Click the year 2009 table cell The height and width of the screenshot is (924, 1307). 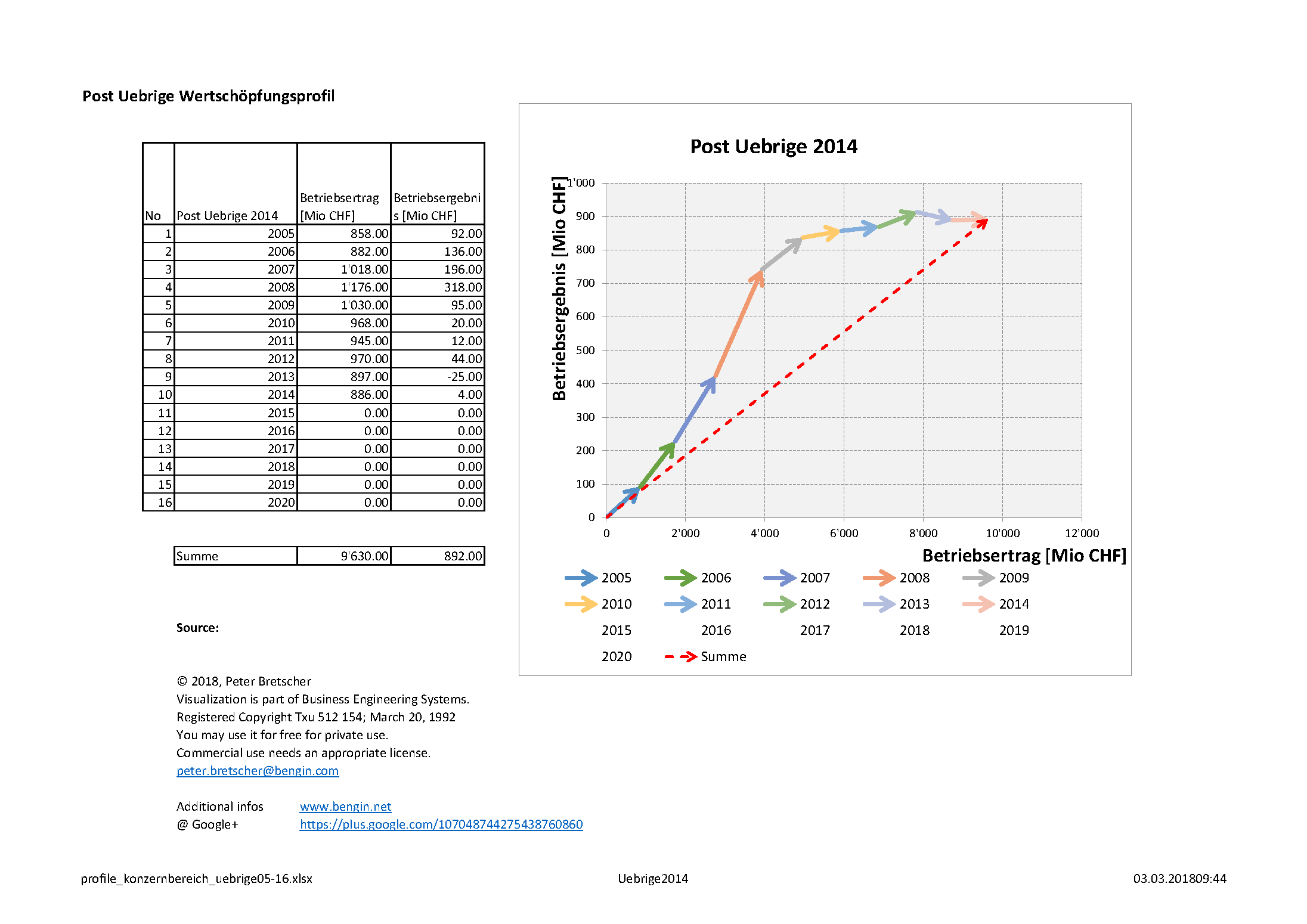click(236, 305)
